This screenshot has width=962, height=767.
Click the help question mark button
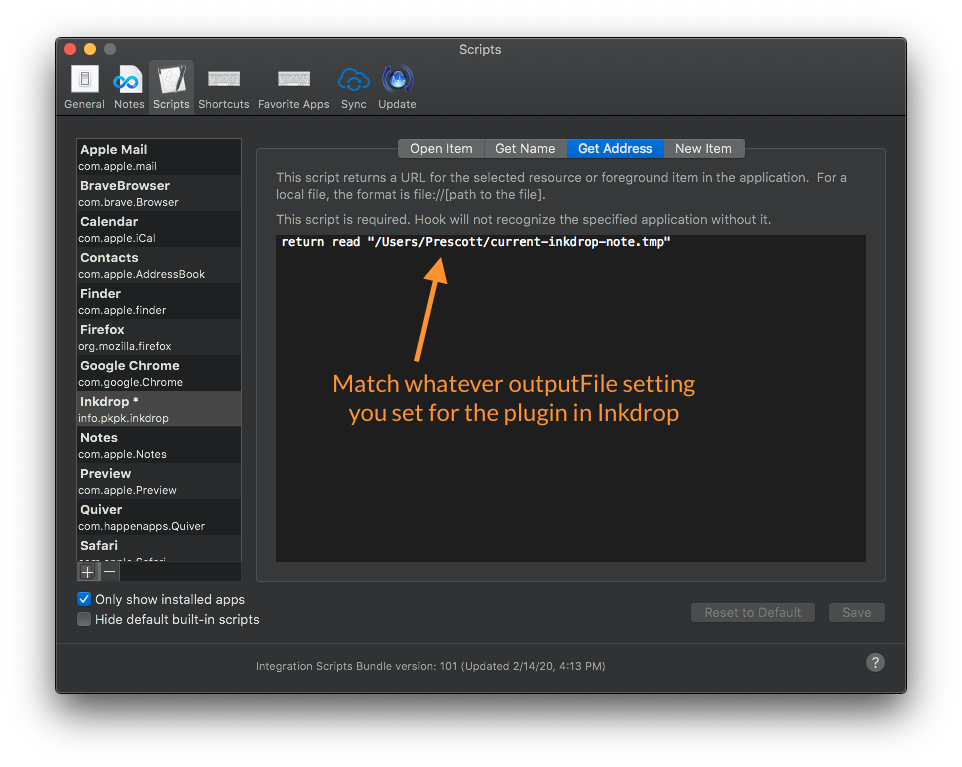(x=875, y=663)
